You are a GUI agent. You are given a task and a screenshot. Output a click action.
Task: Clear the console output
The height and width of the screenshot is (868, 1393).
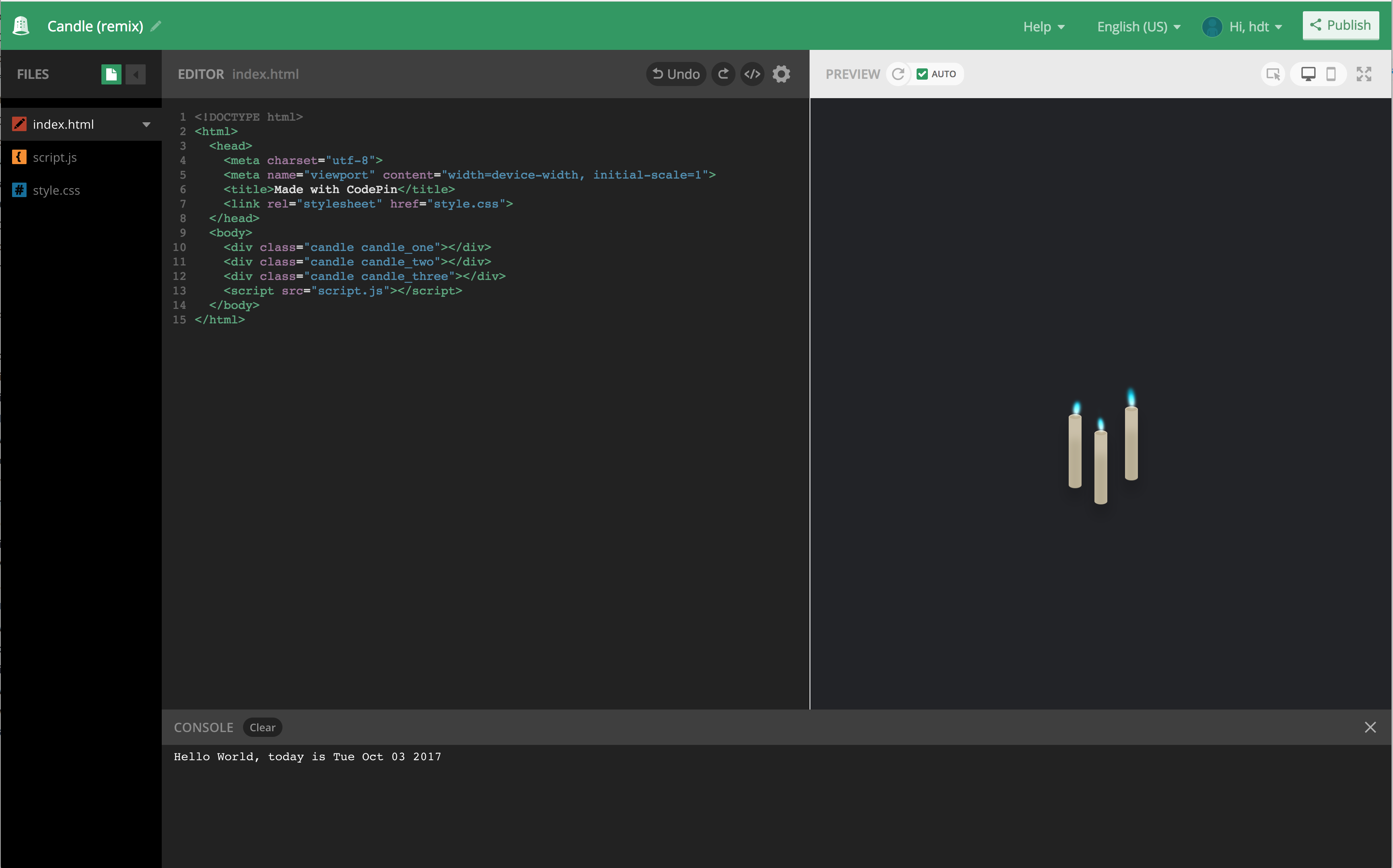click(x=262, y=727)
